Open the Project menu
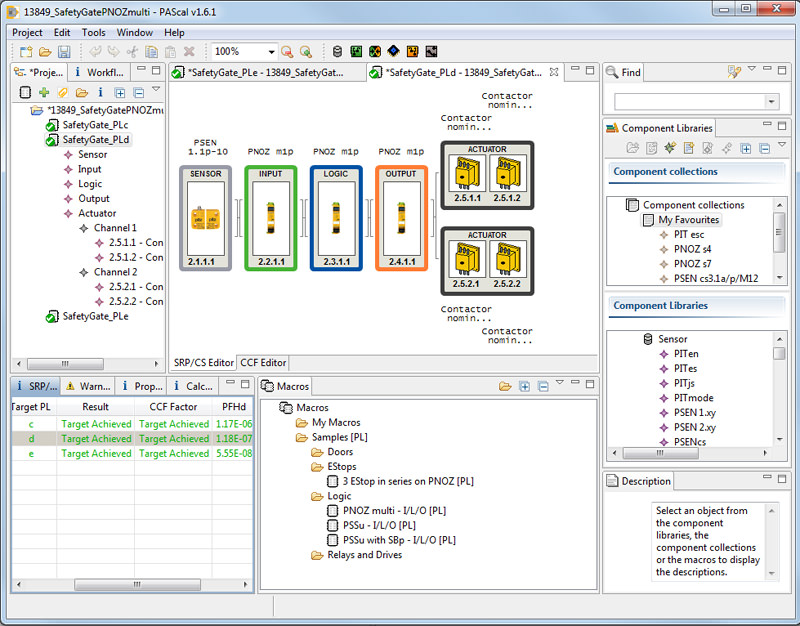This screenshot has width=800, height=626. 27,32
